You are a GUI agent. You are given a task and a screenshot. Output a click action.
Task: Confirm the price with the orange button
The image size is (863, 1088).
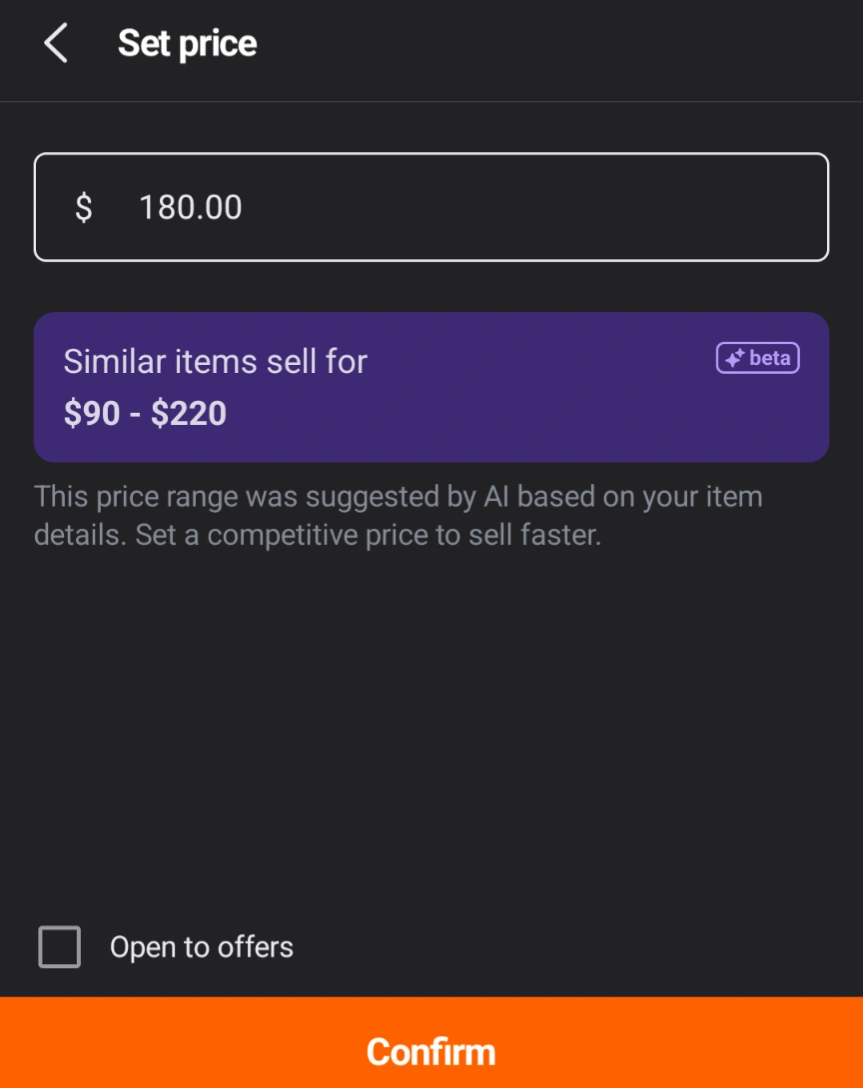click(x=432, y=1042)
